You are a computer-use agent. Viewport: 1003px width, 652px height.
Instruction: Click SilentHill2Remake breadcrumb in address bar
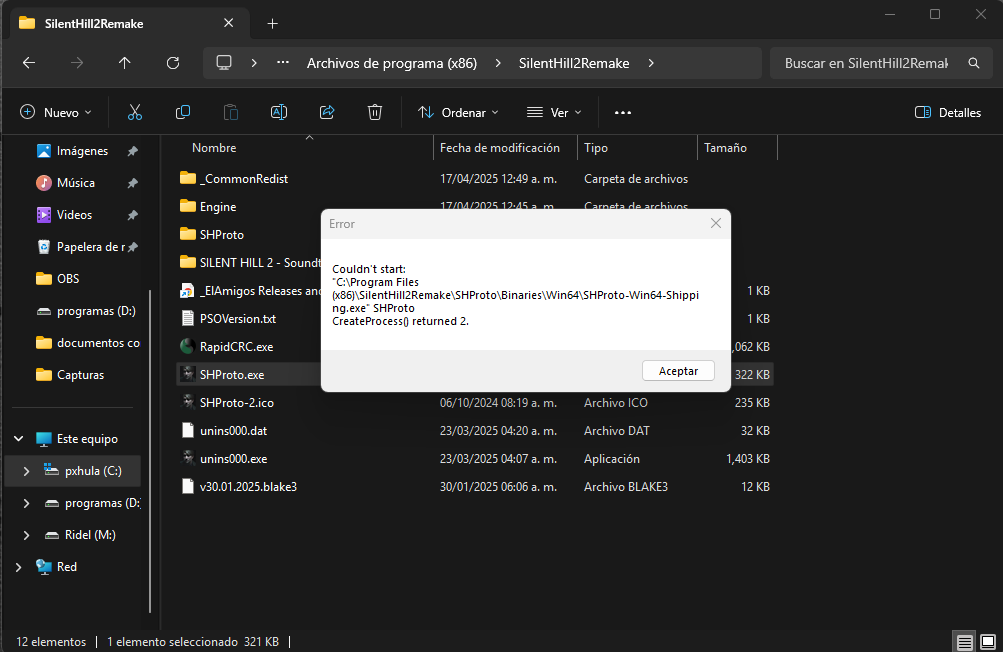[574, 63]
